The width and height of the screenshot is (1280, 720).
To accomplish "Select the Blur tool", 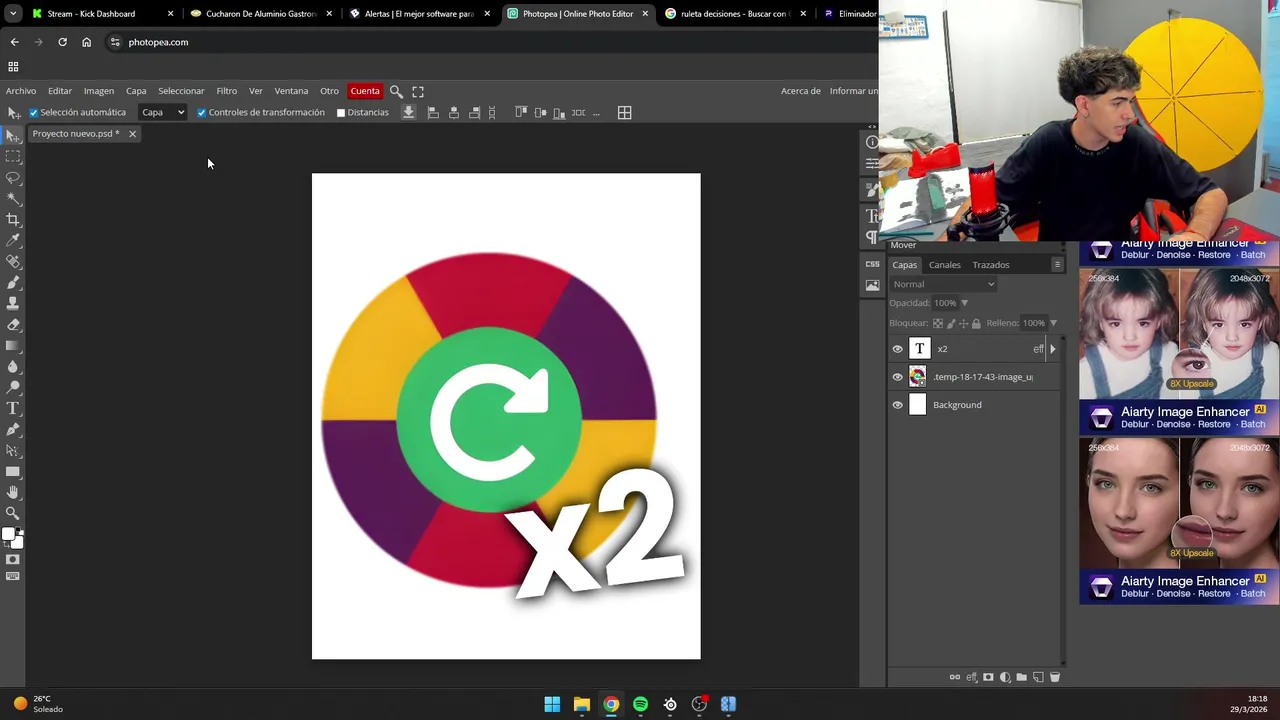I will coord(13,366).
